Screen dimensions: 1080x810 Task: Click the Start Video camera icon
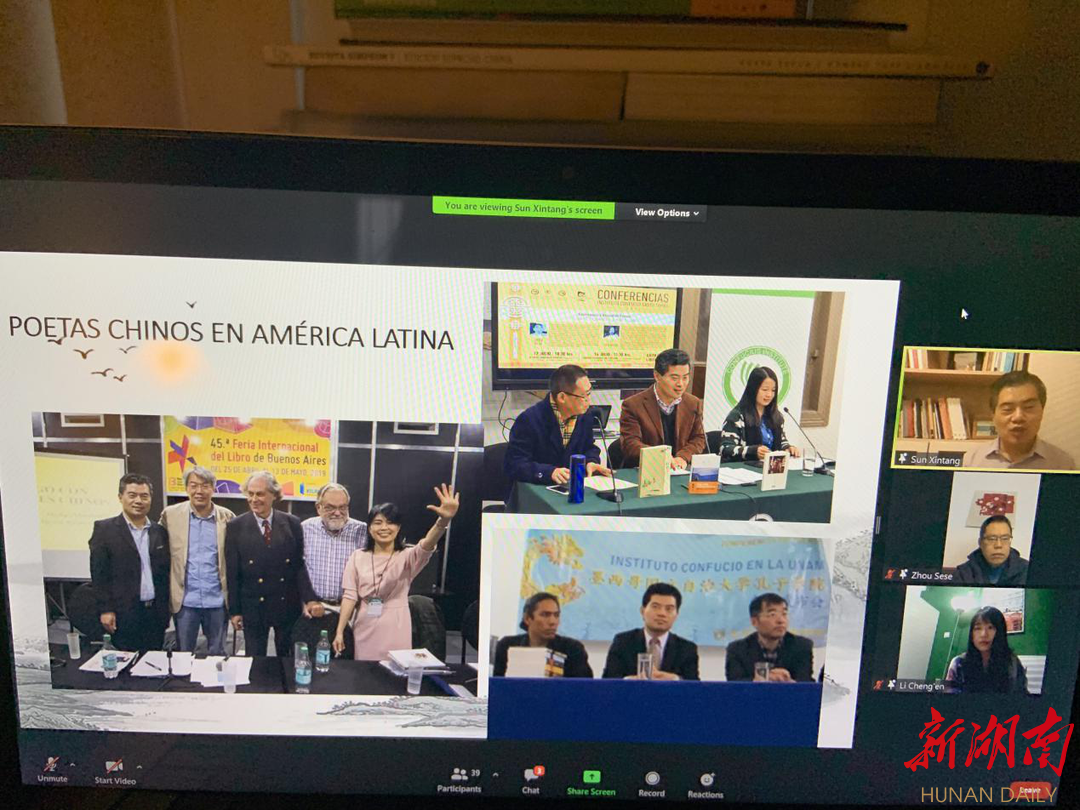point(114,766)
